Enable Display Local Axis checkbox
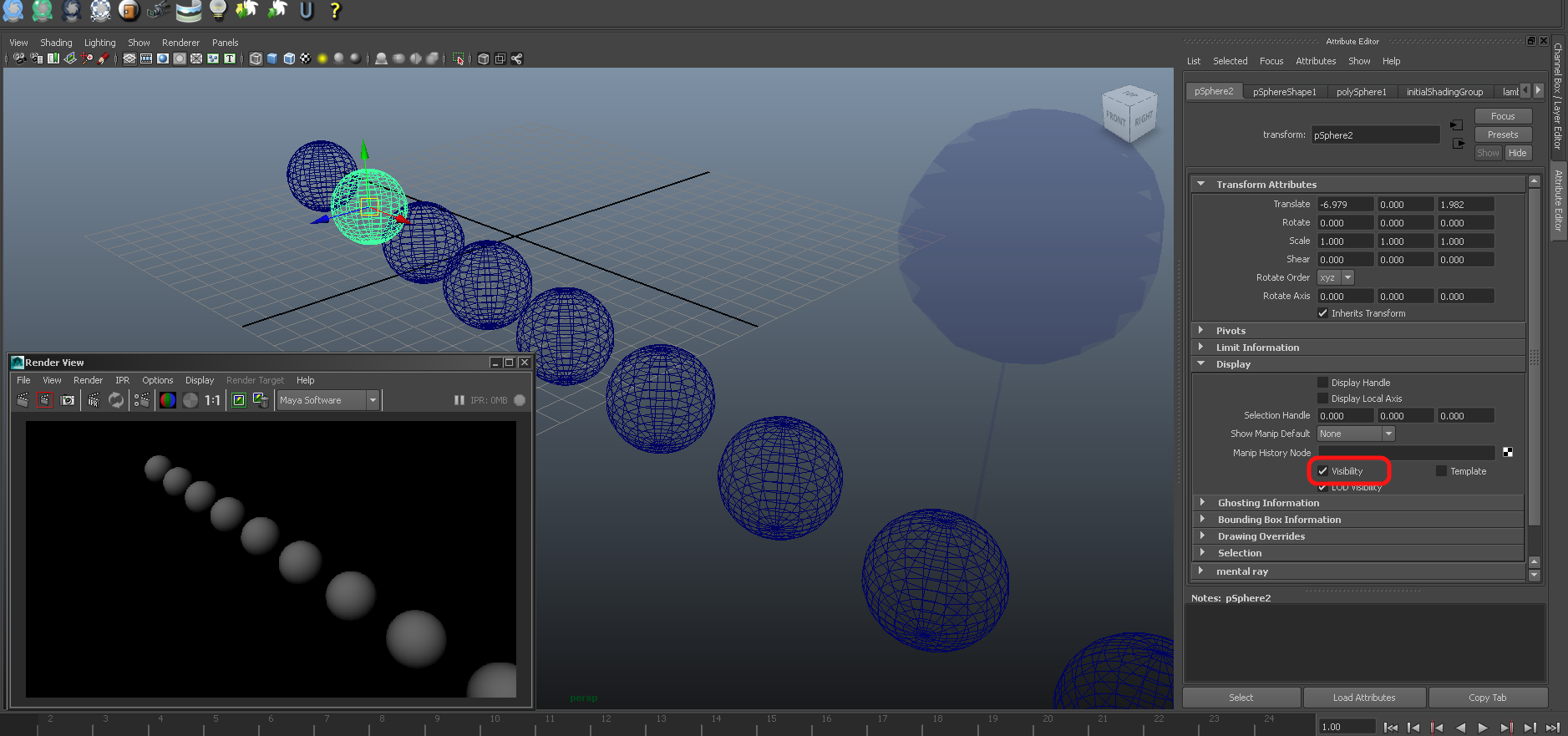The height and width of the screenshot is (736, 1568). pyautogui.click(x=1322, y=398)
